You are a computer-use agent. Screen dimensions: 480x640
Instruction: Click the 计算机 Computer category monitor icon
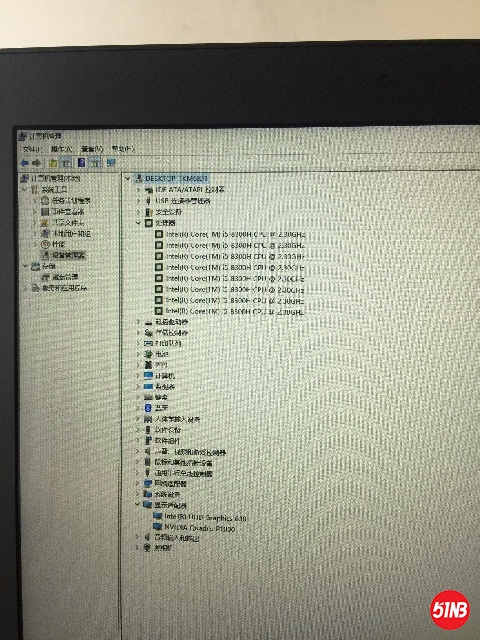pyautogui.click(x=149, y=376)
